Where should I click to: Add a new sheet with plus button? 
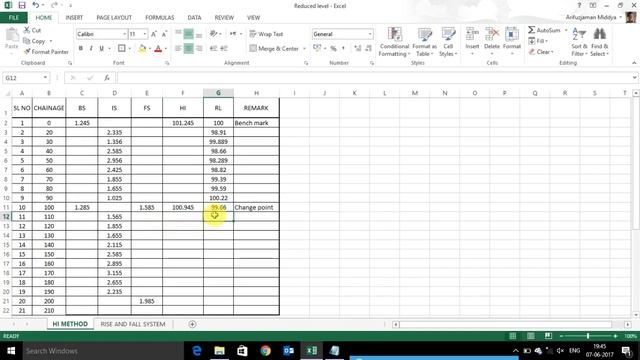[192, 324]
